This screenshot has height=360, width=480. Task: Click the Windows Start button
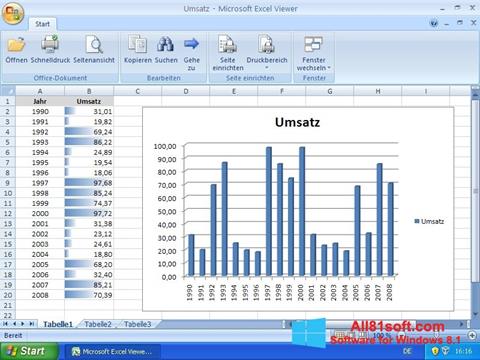[29, 351]
